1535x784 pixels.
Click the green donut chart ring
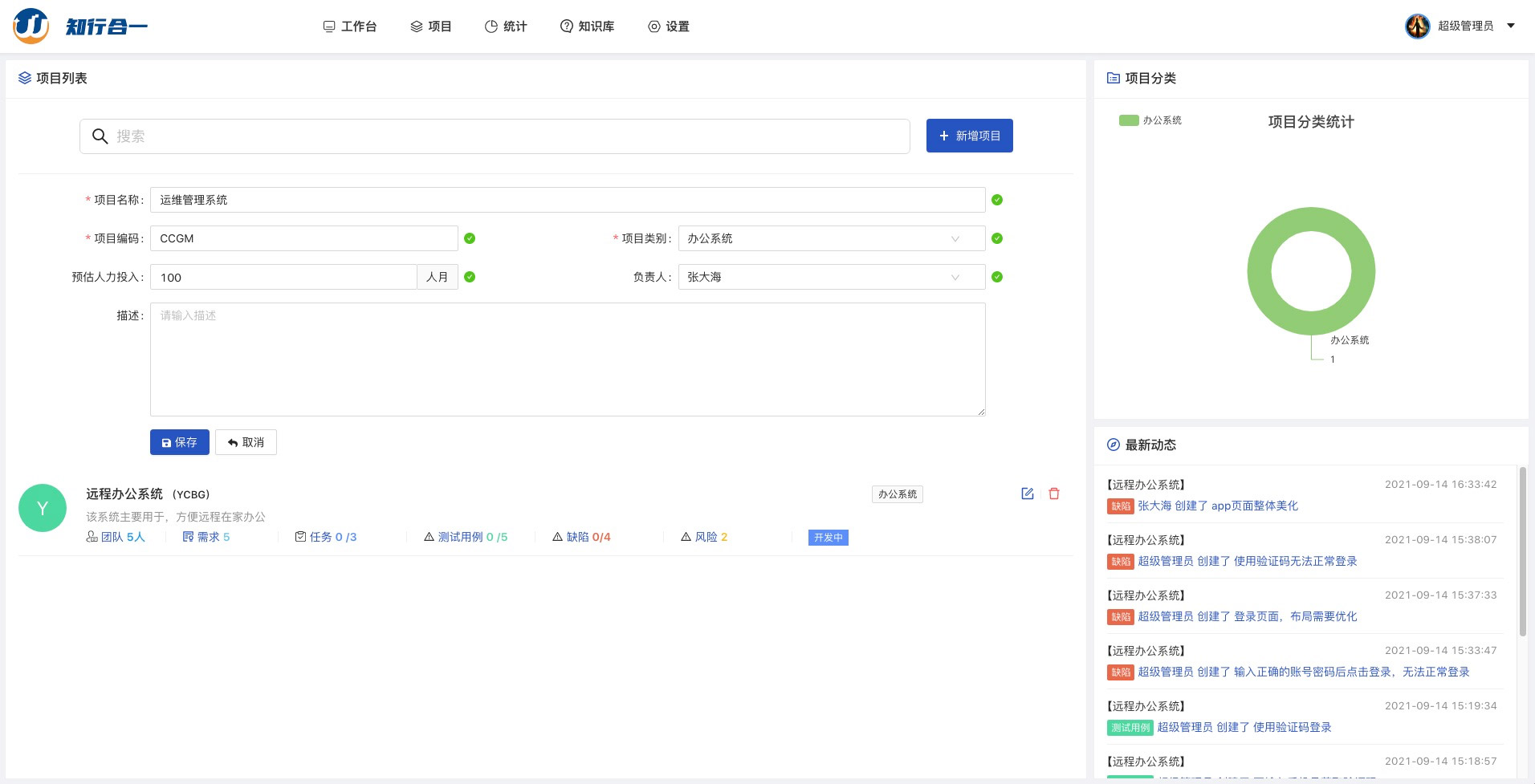1260,271
